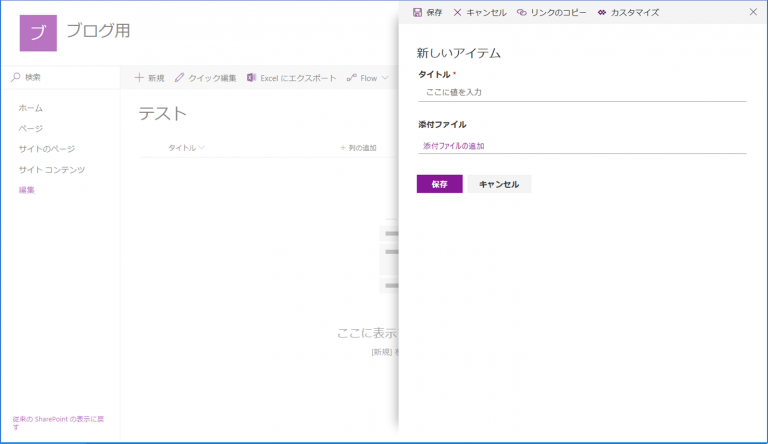Image resolution: width=768 pixels, height=444 pixels.
Task: Click the plus icon for 新規
Action: pyautogui.click(x=139, y=78)
